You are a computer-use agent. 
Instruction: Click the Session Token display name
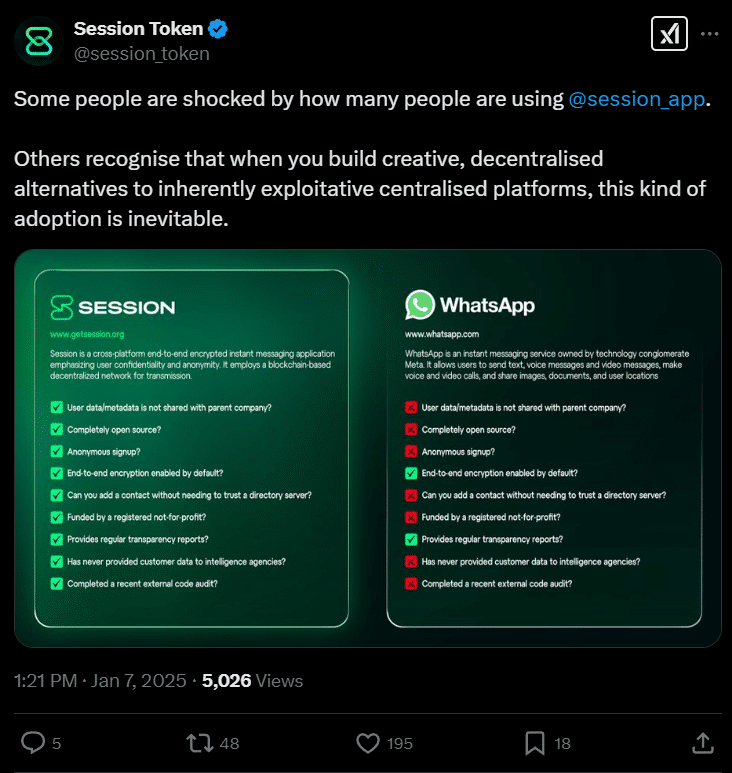137,29
